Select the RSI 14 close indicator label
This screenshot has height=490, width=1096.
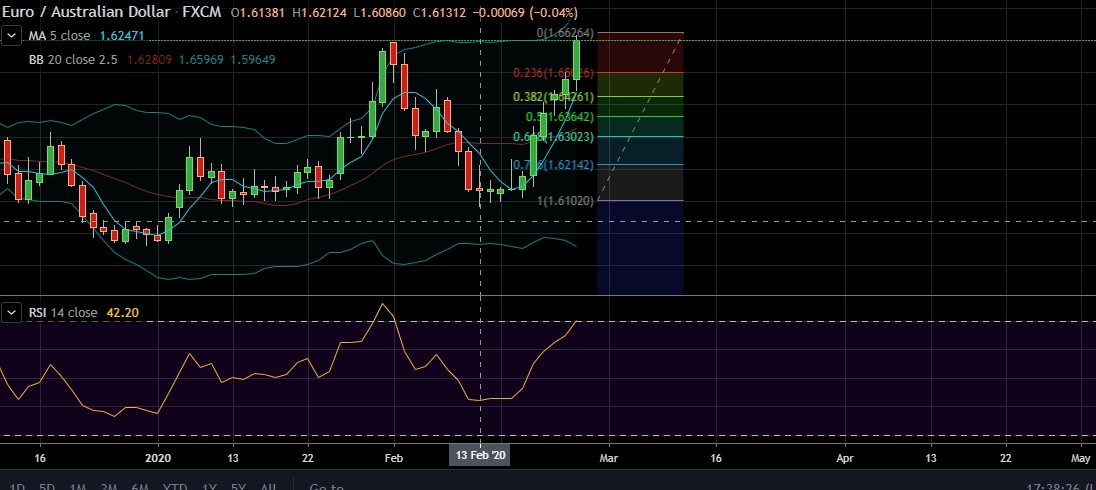[x=63, y=312]
